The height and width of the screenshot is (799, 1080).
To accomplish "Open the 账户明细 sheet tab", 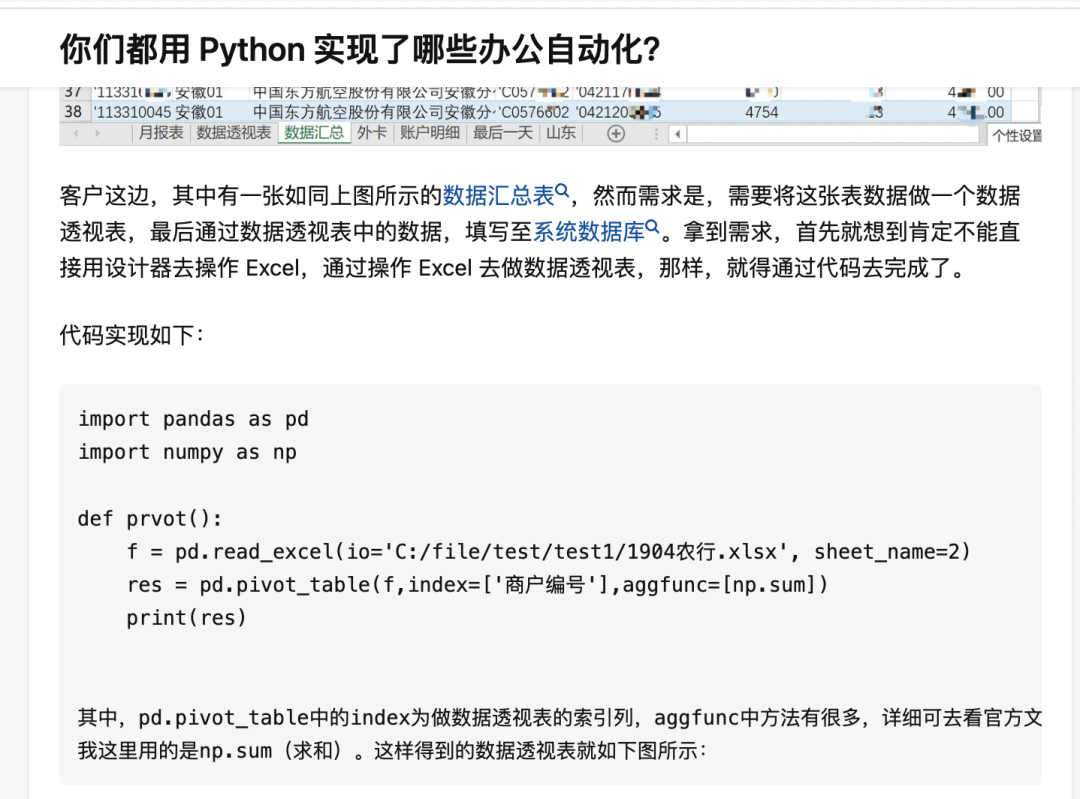I will (x=430, y=133).
